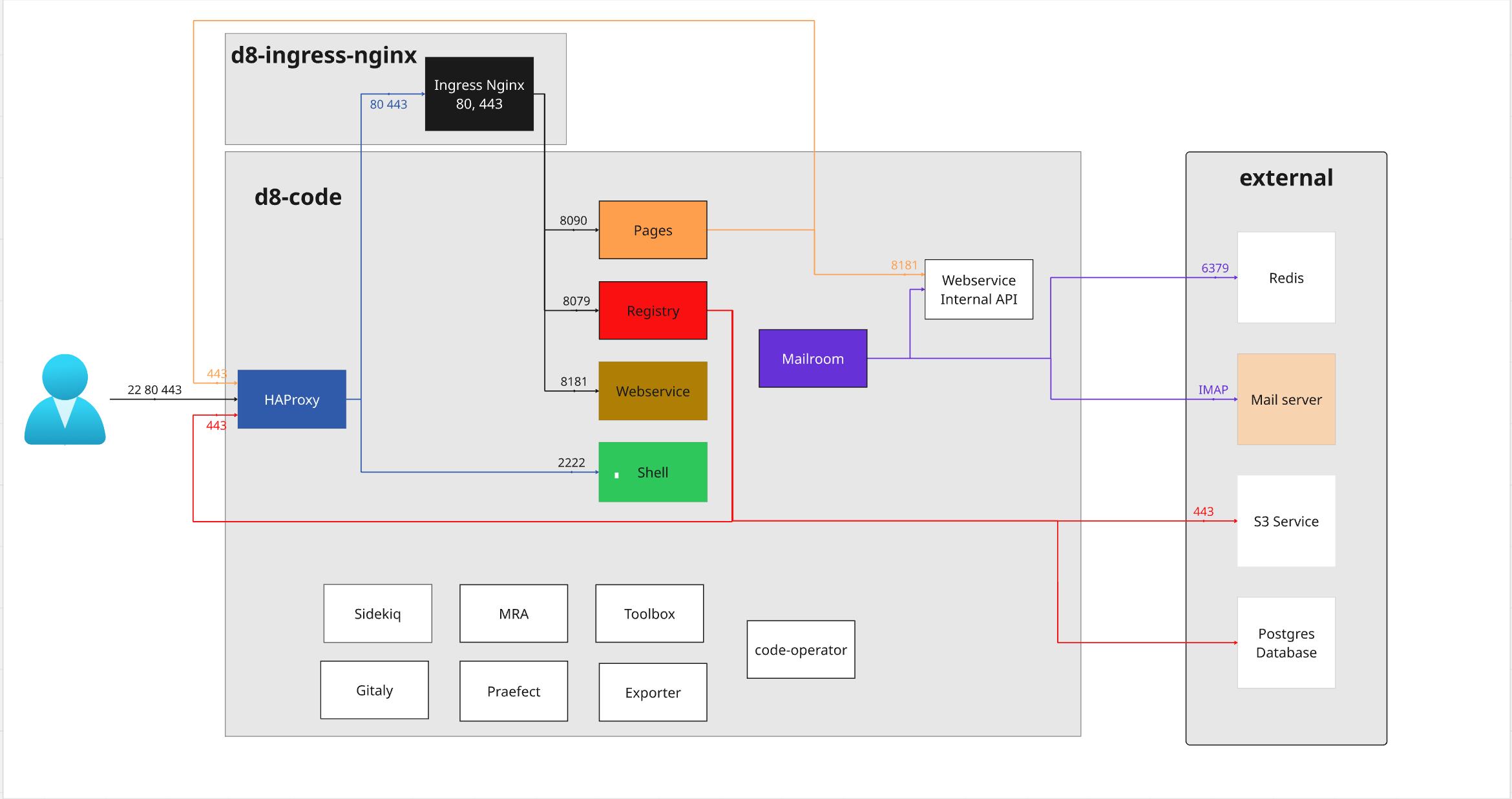Click the HAProxy node

(x=292, y=399)
